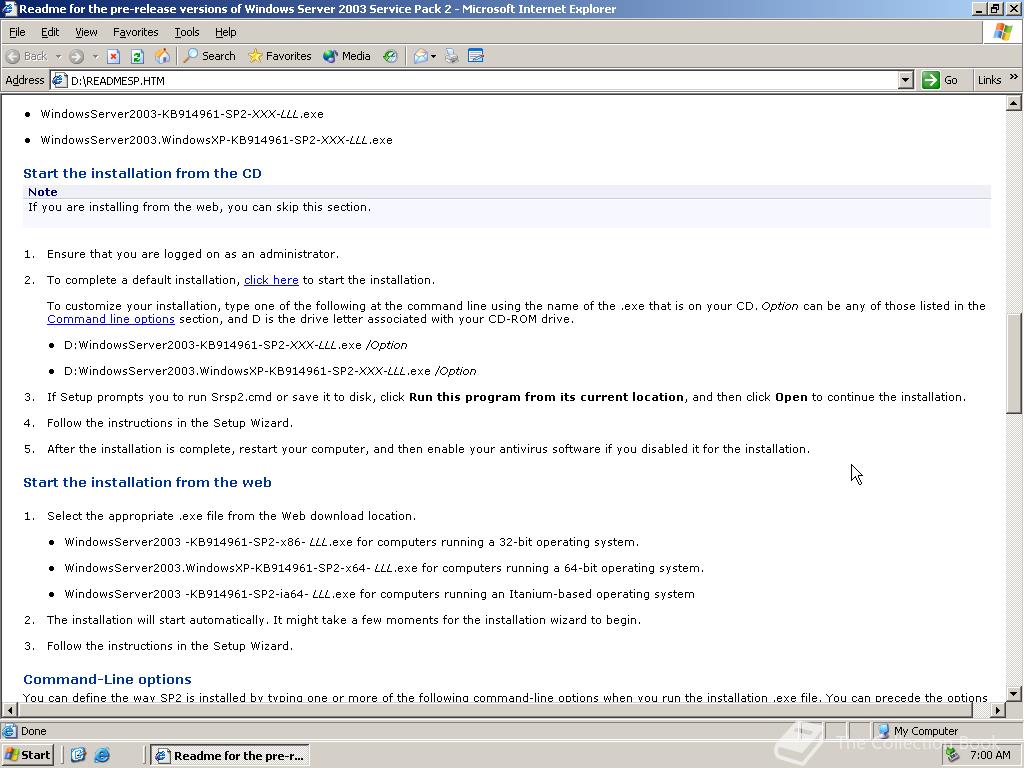This screenshot has height=768, width=1024.
Task: Click 'Ensure that you are logged on' step
Action: tap(193, 254)
